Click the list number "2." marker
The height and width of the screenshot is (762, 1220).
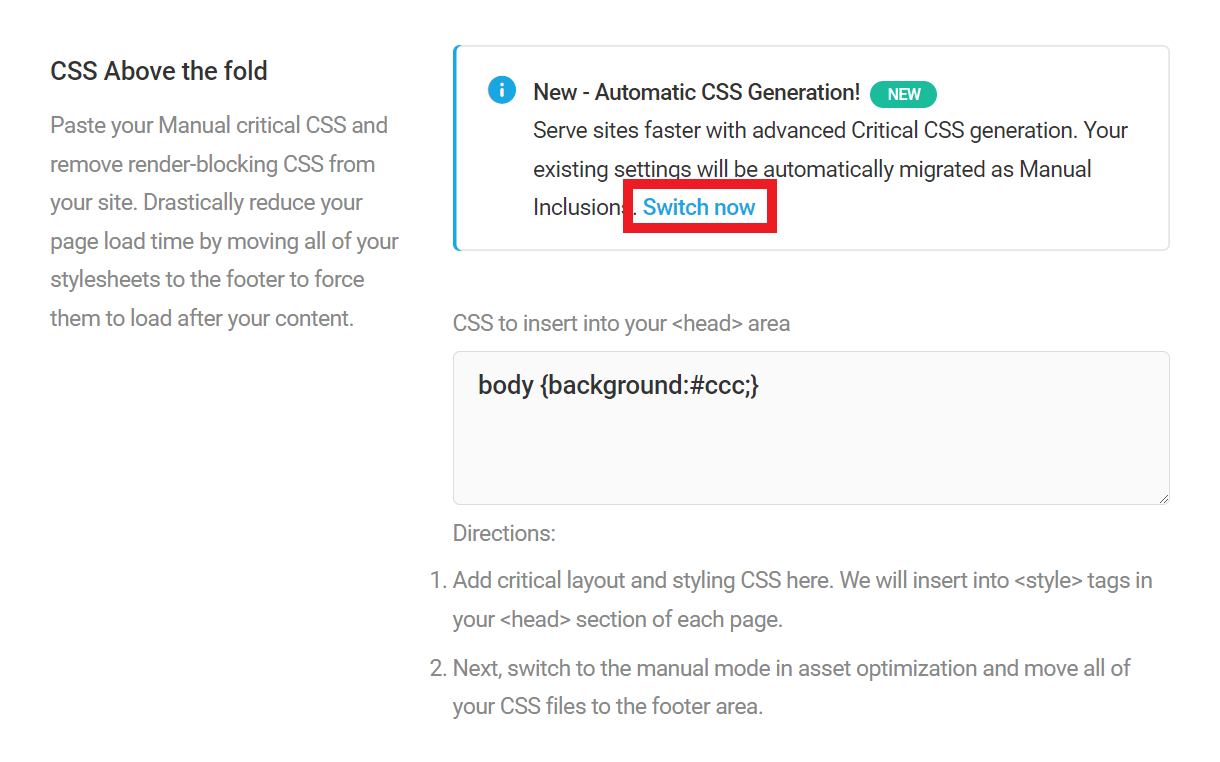coord(437,668)
